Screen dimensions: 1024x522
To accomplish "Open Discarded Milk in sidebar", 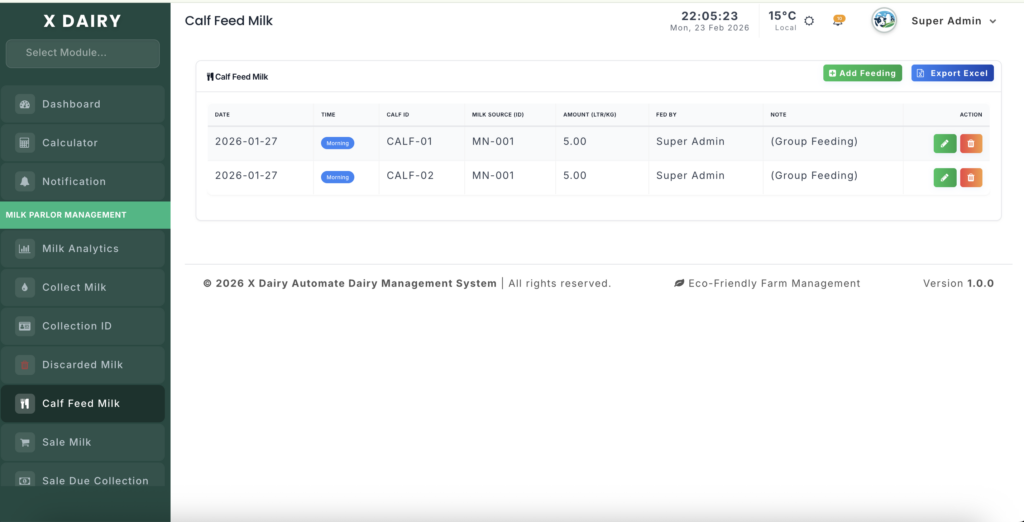I will coord(83,365).
